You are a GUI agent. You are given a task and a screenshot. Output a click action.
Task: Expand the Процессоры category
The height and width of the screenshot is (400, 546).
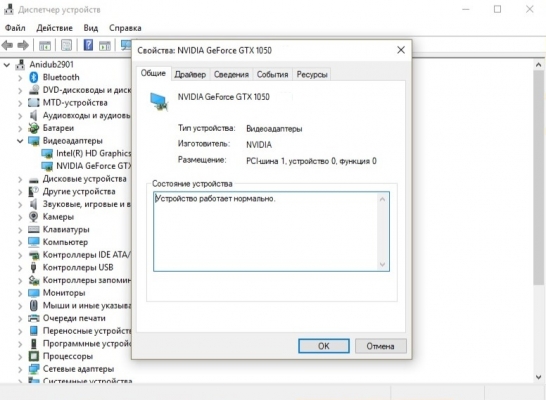(20, 356)
